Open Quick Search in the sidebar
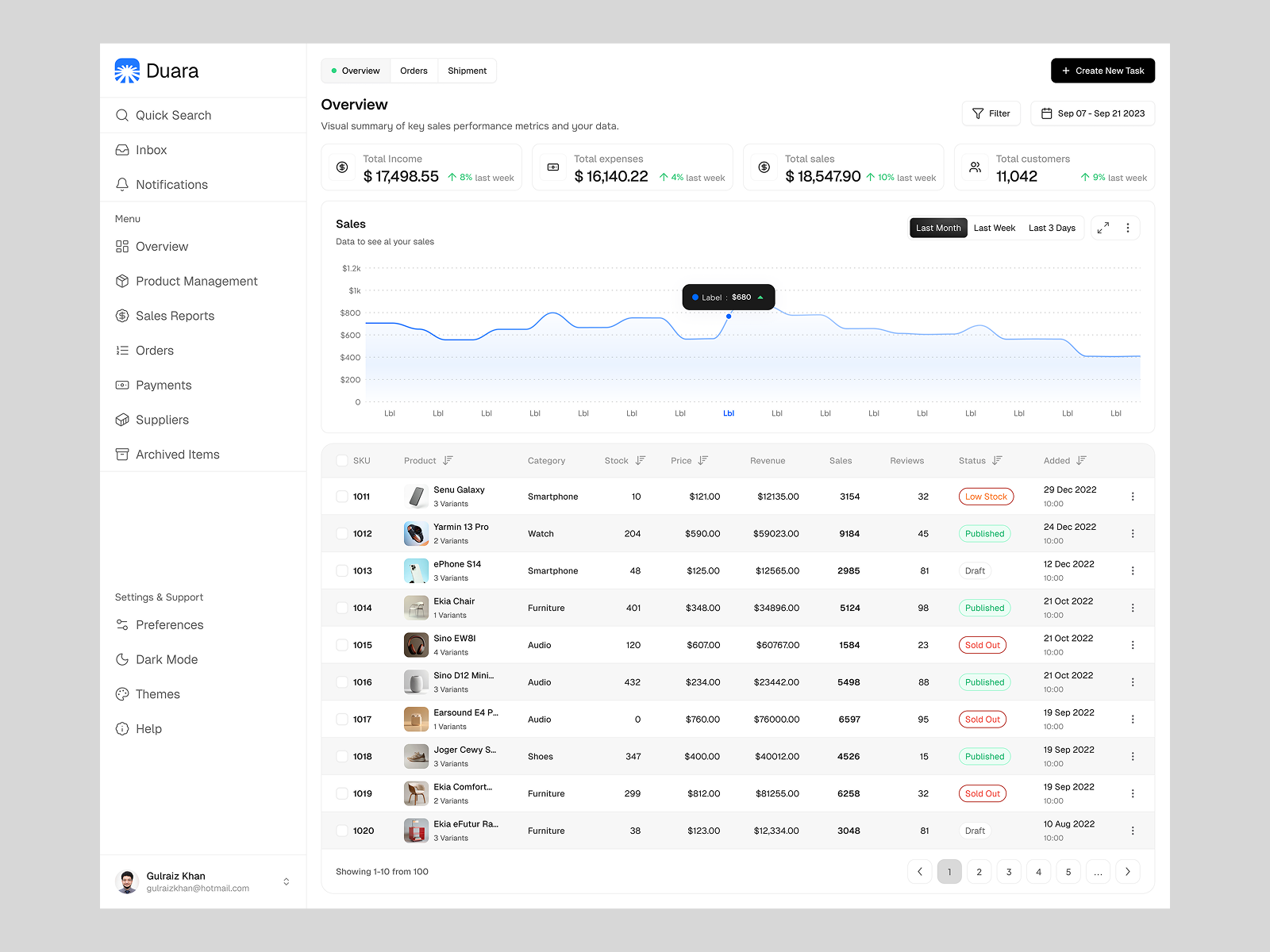1270x952 pixels. (171, 115)
